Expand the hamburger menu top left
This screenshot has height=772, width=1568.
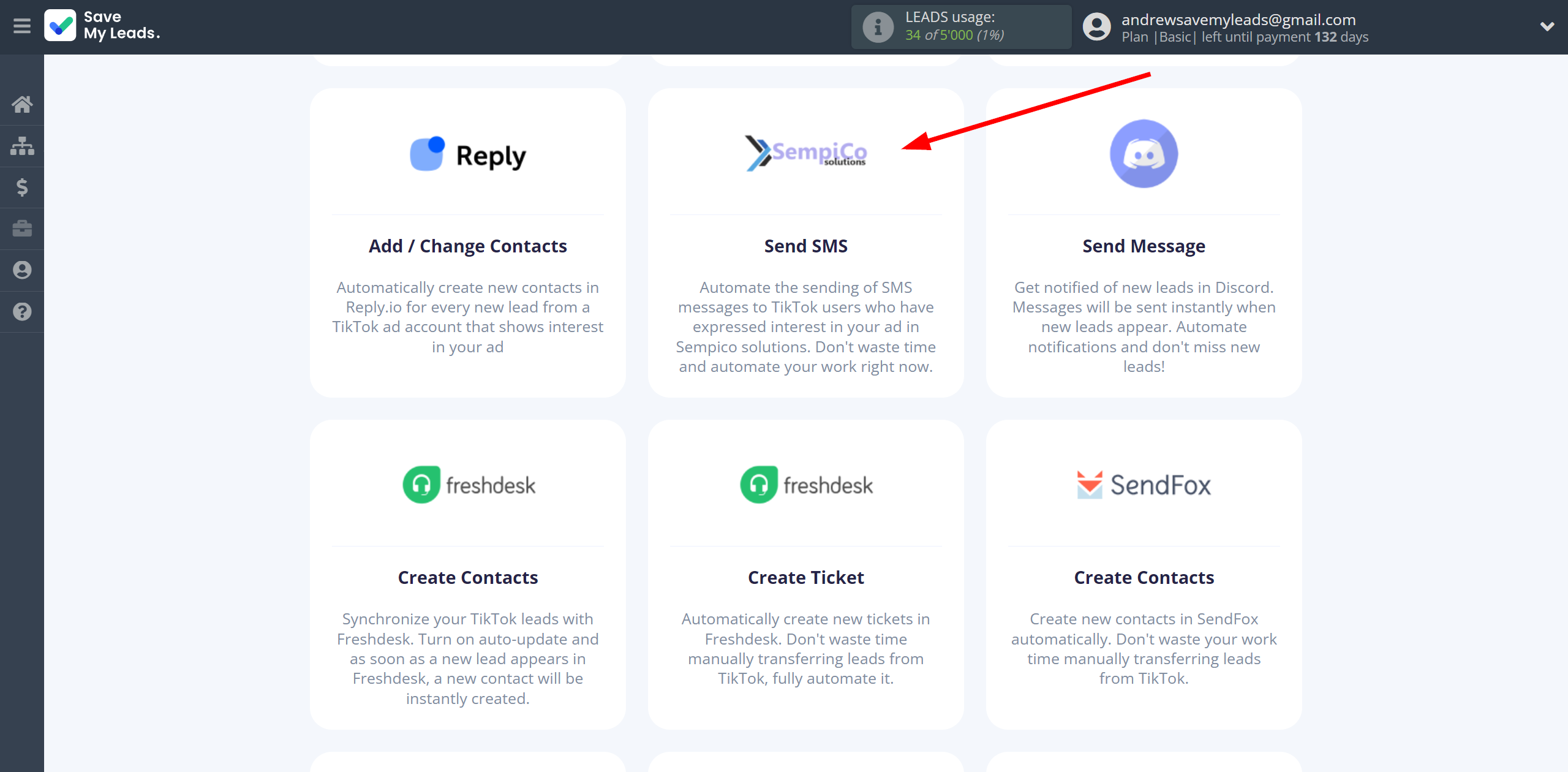(22, 26)
